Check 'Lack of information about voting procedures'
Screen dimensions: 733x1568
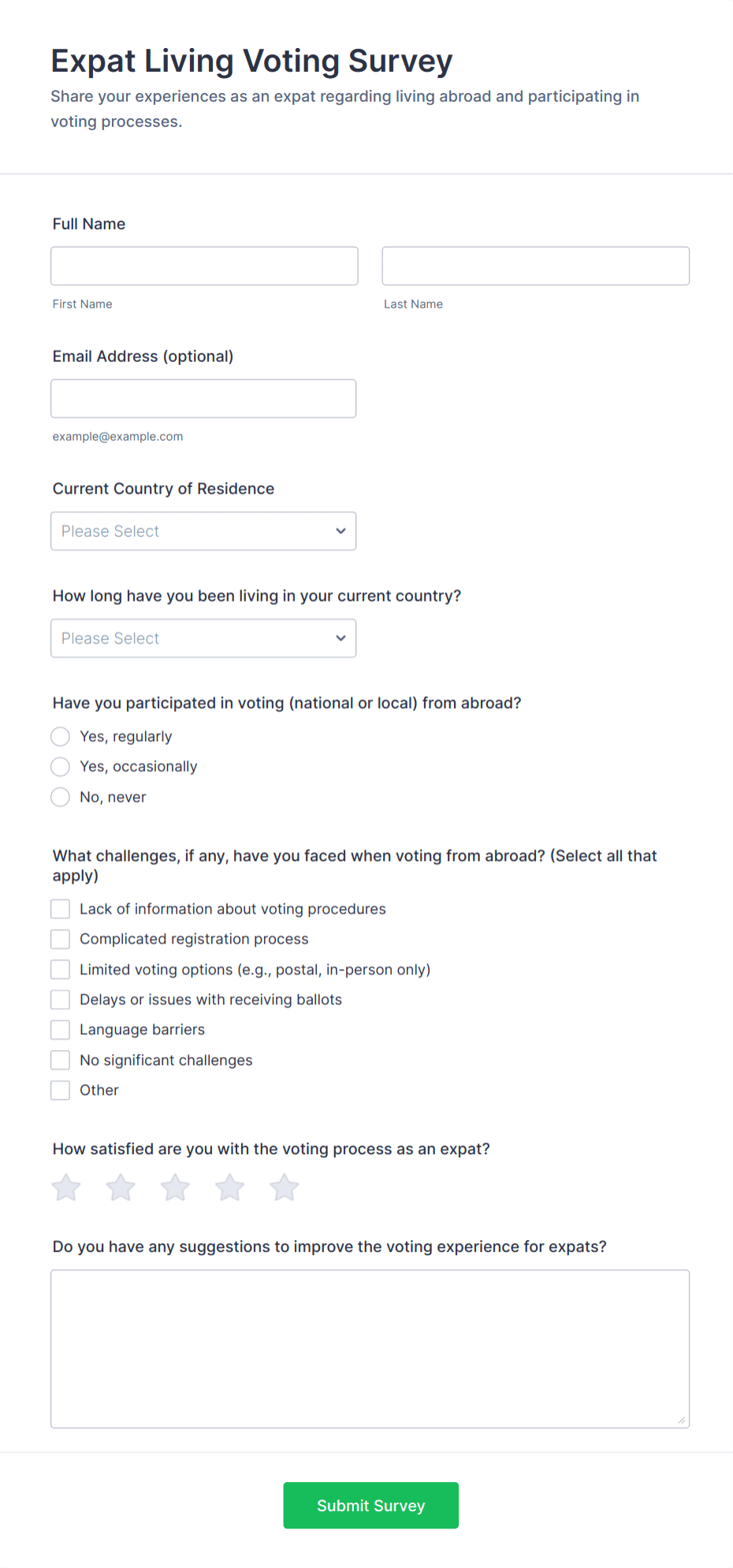(60, 908)
